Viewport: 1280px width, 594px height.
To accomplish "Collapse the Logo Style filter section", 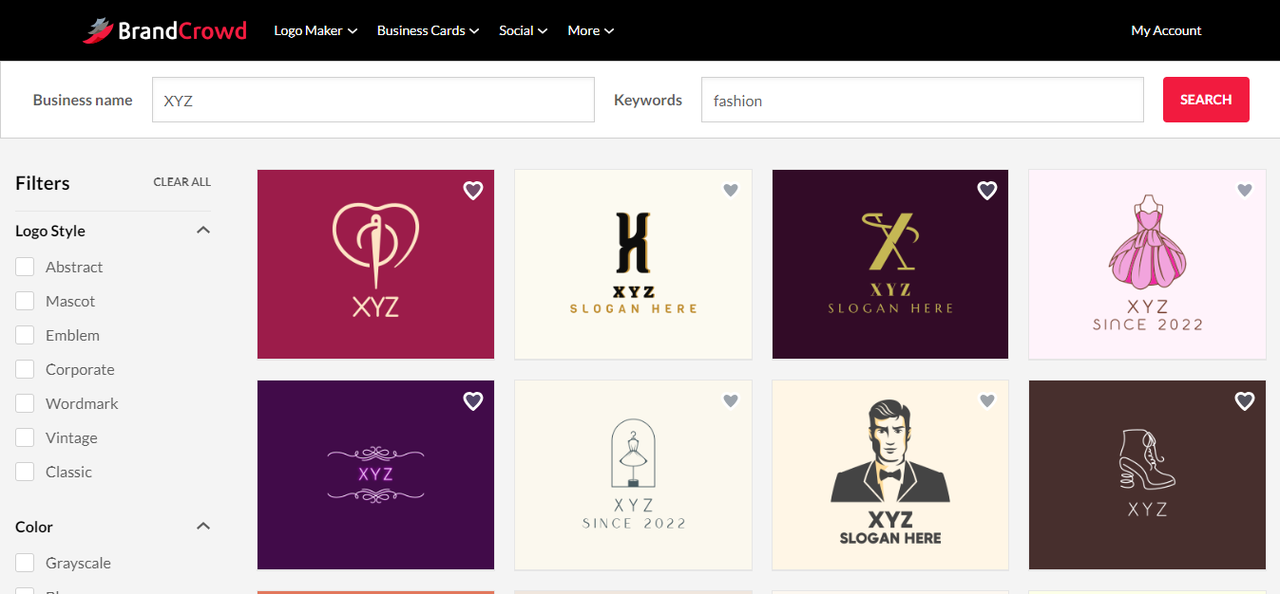I will [203, 230].
